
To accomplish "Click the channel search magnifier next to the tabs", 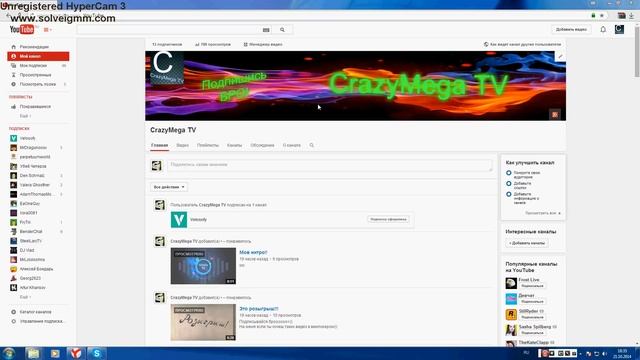I will [x=311, y=145].
